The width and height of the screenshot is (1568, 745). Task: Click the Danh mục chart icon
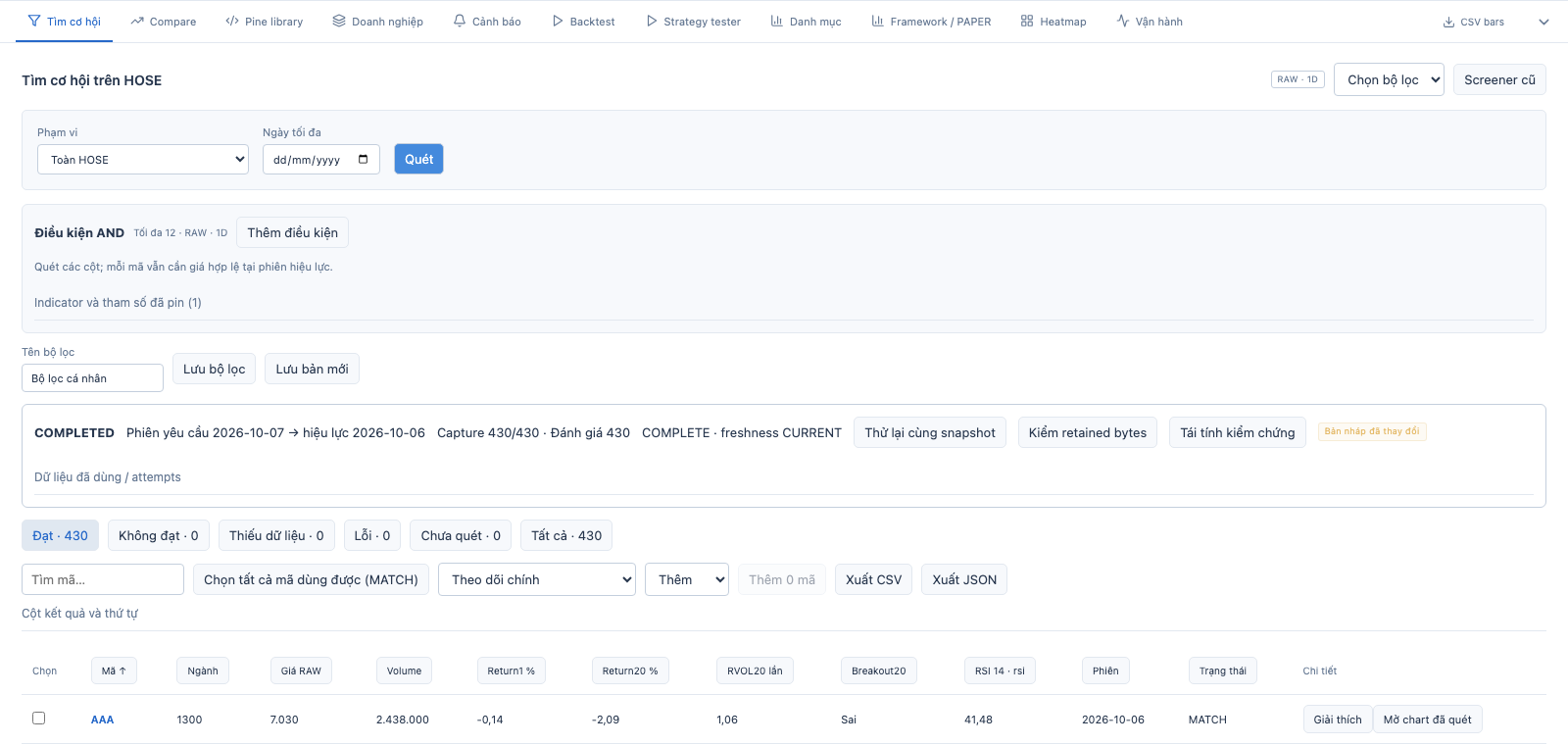click(777, 21)
